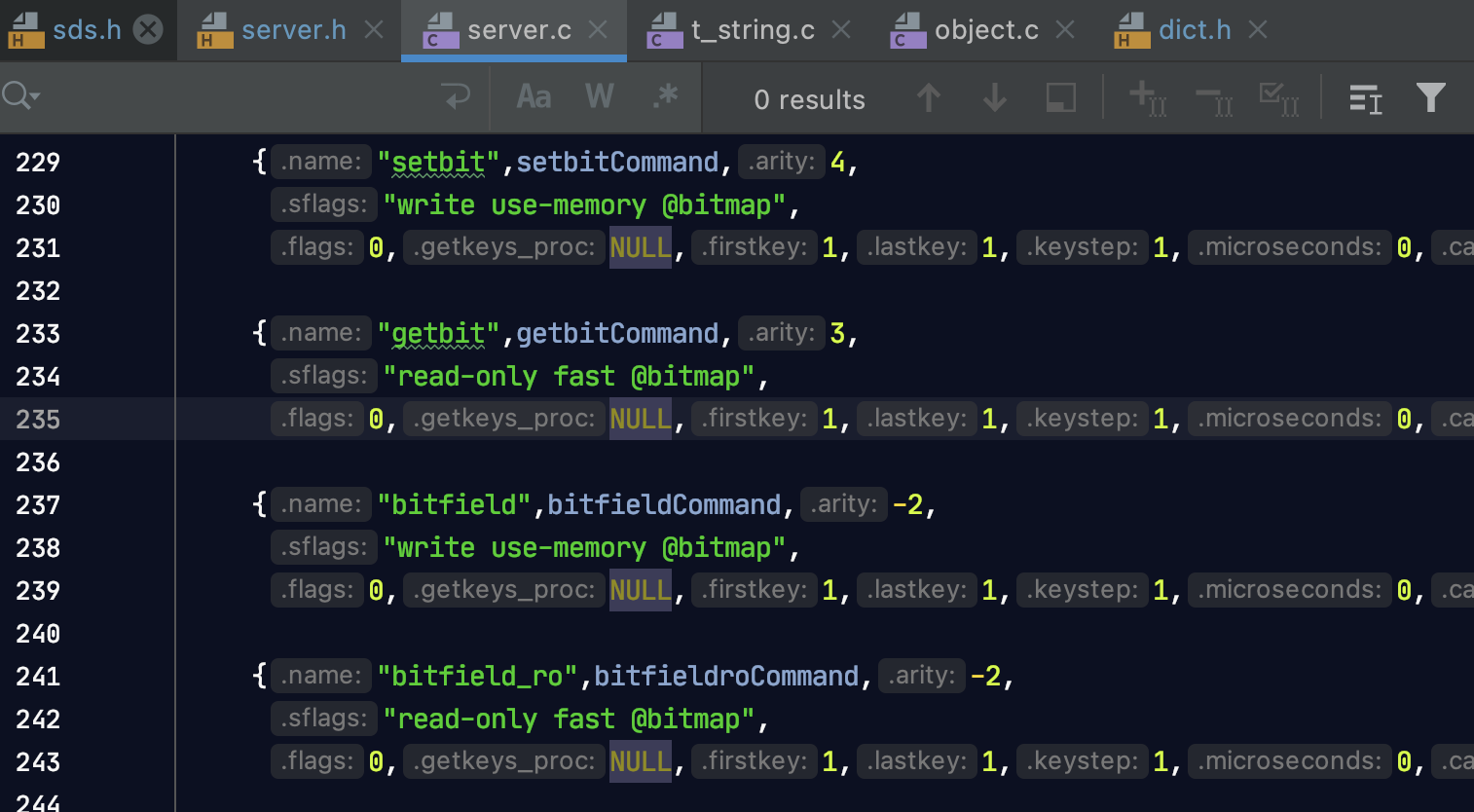Click the setbitCommand identifier
The image size is (1474, 812).
[617, 163]
